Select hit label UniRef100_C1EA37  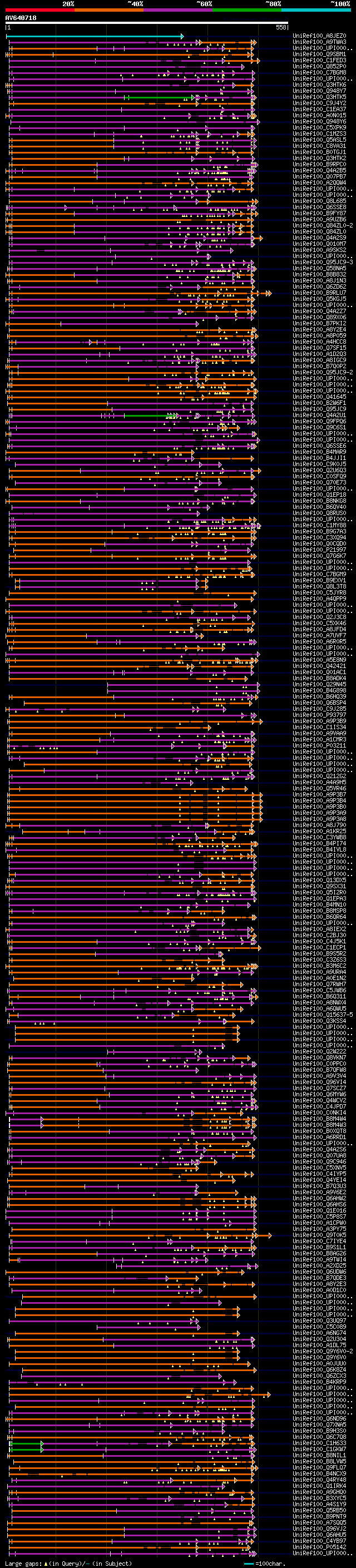click(319, 109)
